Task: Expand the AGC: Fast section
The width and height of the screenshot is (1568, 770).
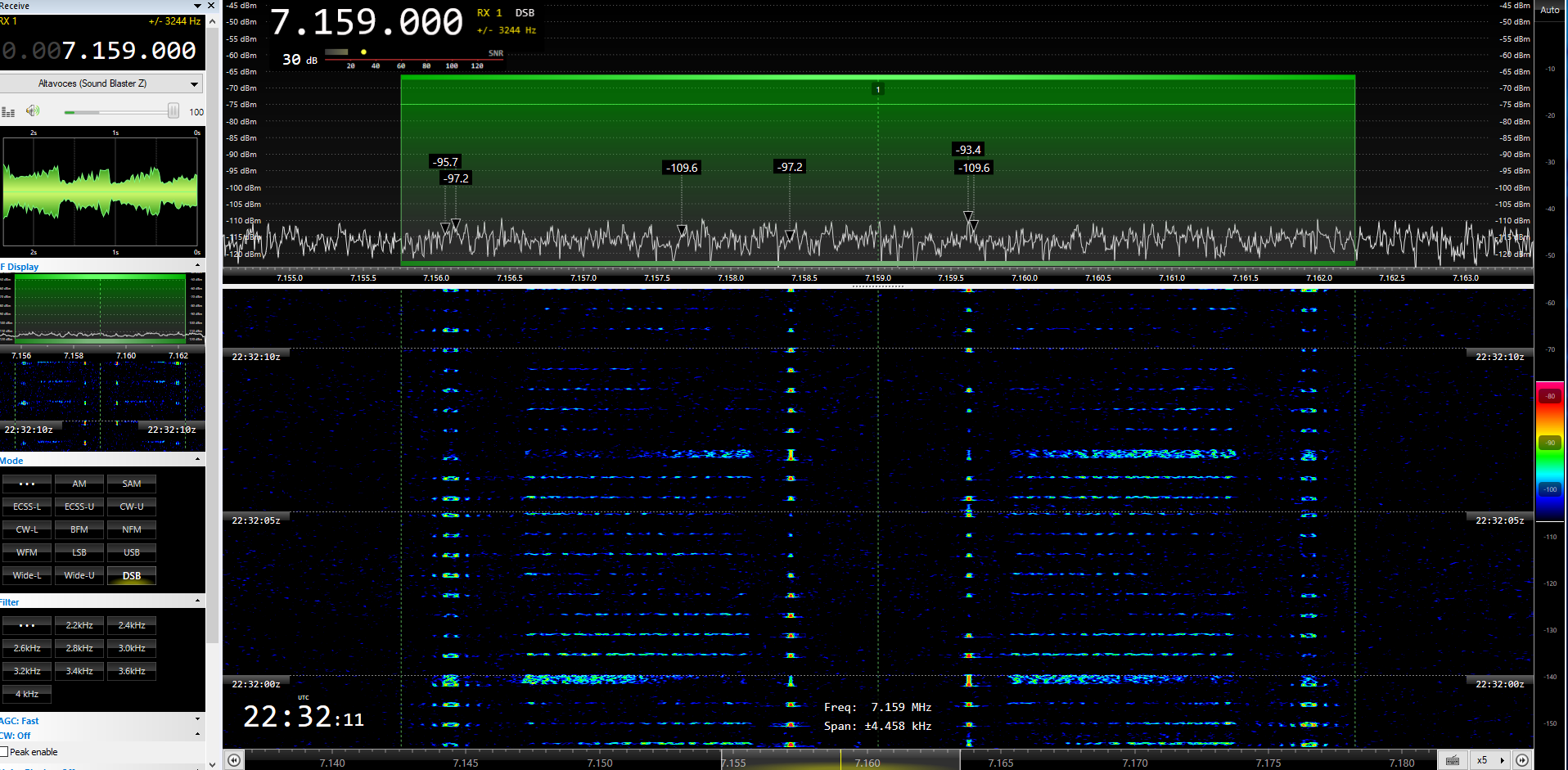Action: click(x=197, y=720)
